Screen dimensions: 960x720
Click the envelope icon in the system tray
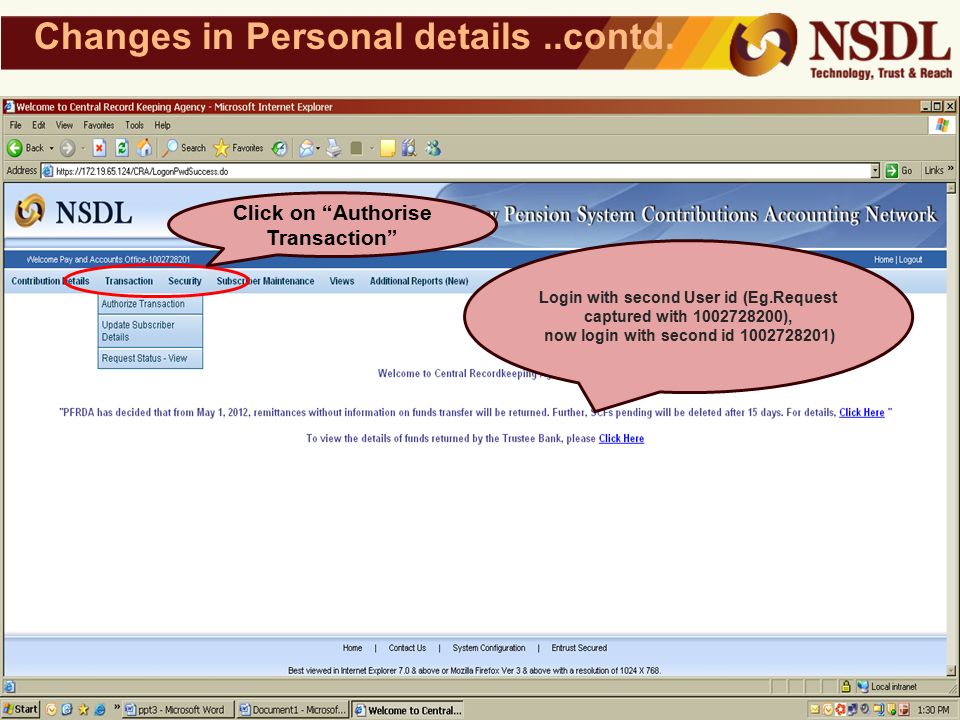(x=814, y=710)
